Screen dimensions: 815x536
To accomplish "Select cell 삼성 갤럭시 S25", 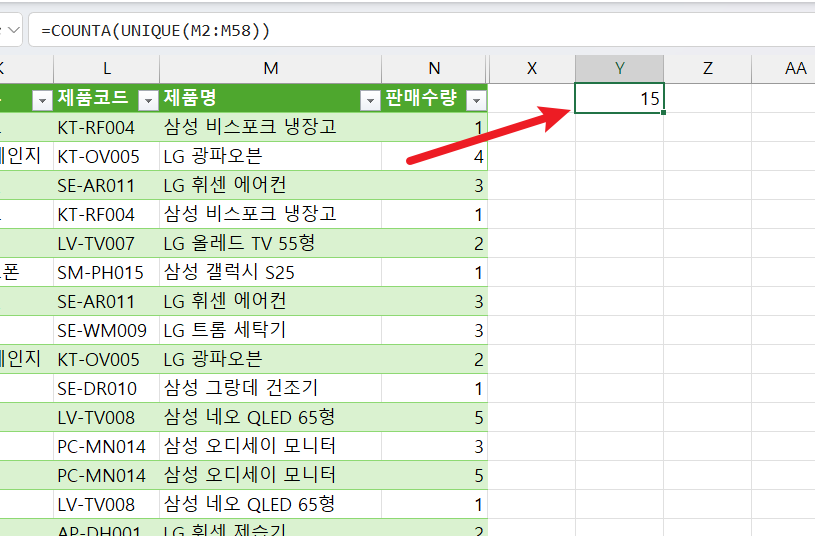I will (270, 272).
